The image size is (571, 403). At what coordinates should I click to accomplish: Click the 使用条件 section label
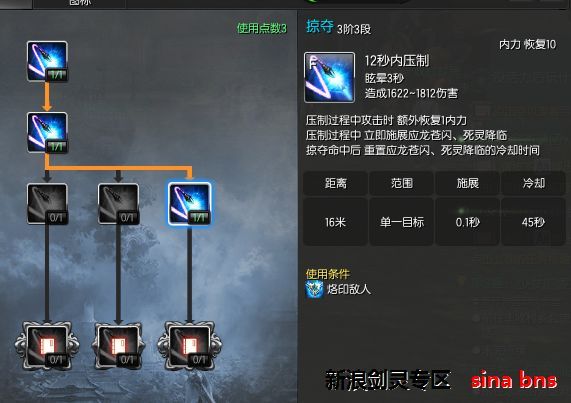[x=327, y=274]
